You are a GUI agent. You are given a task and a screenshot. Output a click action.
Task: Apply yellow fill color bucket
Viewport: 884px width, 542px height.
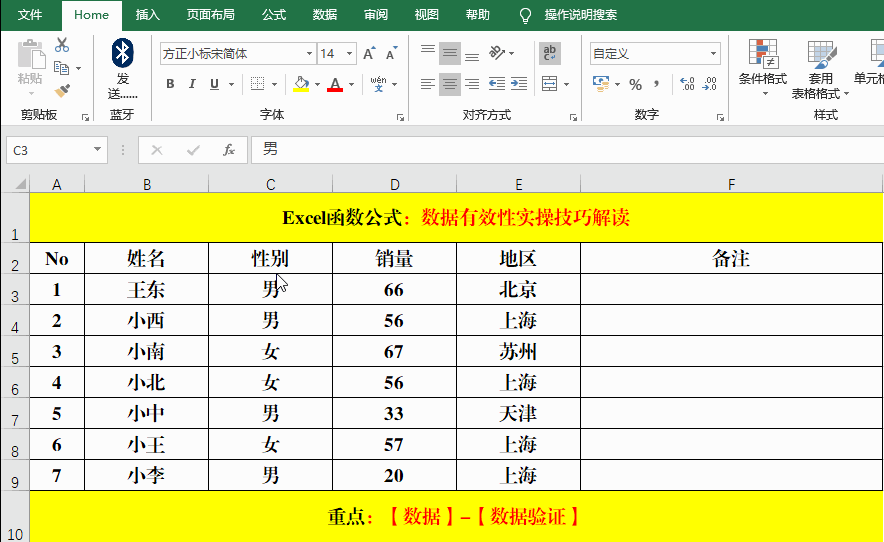coord(301,84)
